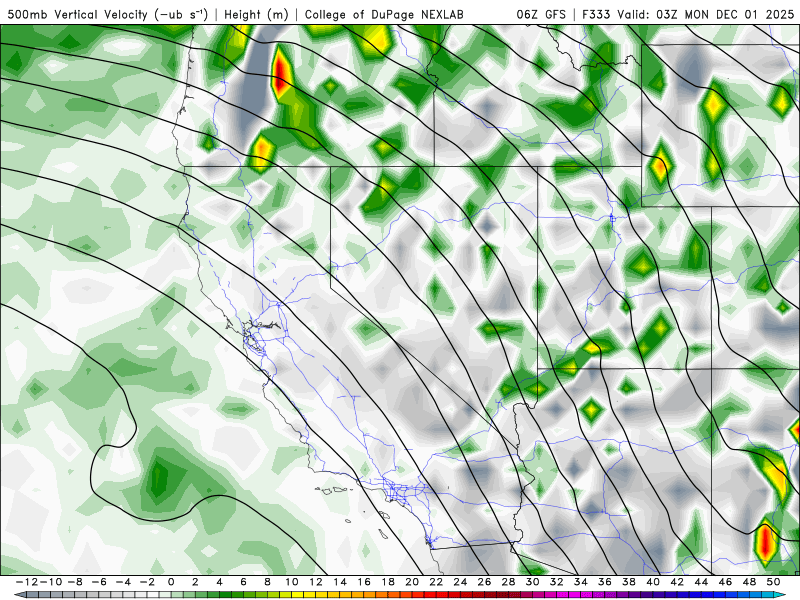
Task: Click the '26' color scale label
Action: 484,582
